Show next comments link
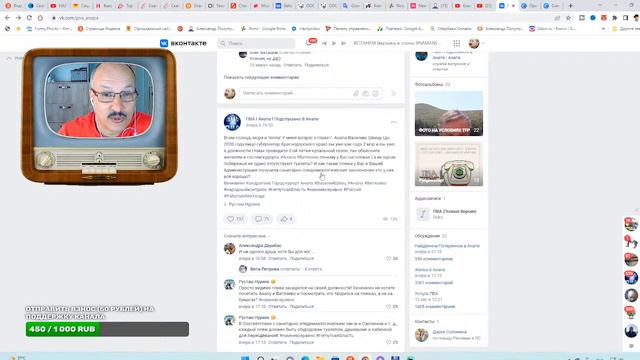Viewport: 640px width, 360px height. tap(261, 77)
